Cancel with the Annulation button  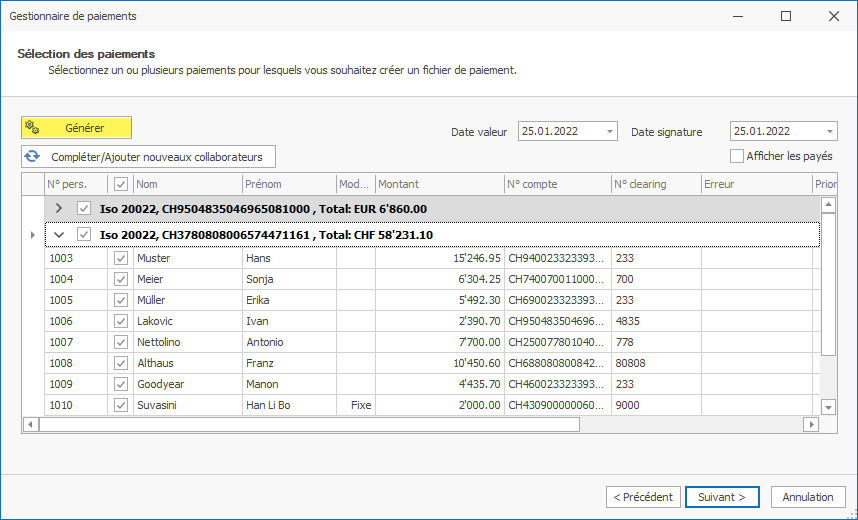(x=808, y=497)
